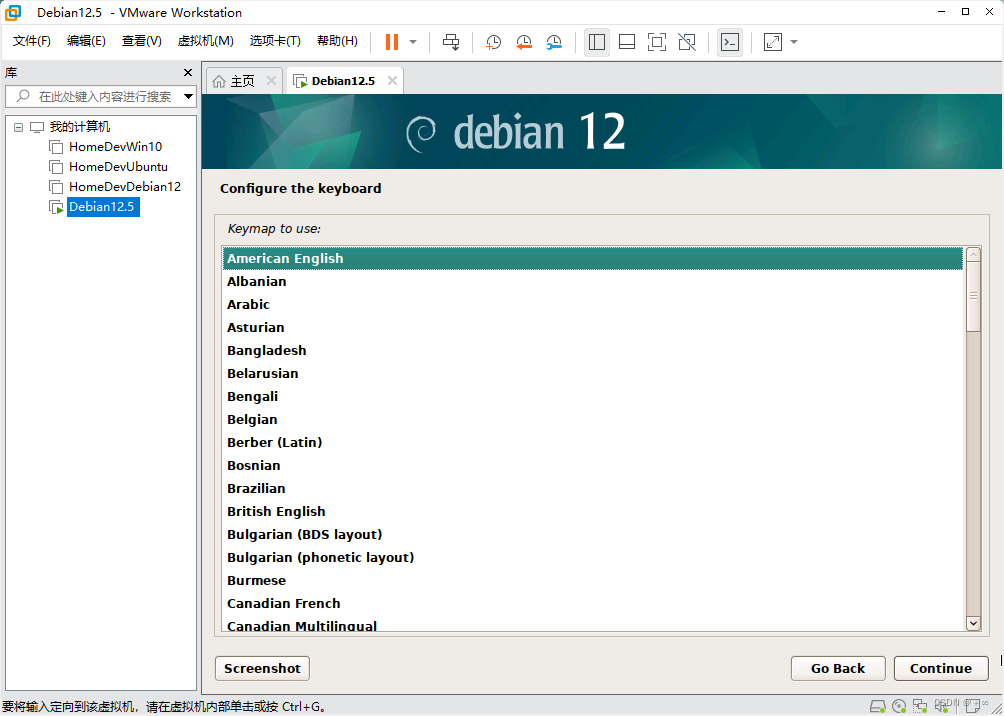Collapse the 我的计算机 tree node
Screen dimensions: 1004x716
17,126
